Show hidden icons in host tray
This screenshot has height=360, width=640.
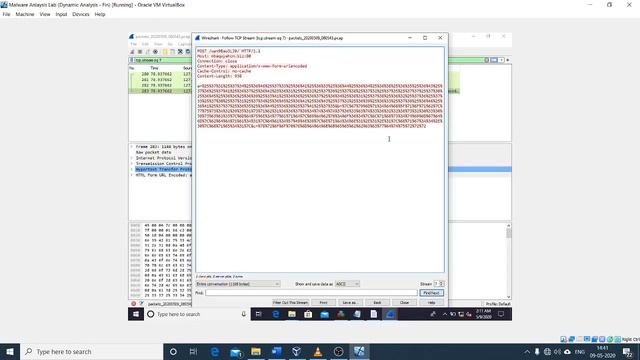click(527, 352)
